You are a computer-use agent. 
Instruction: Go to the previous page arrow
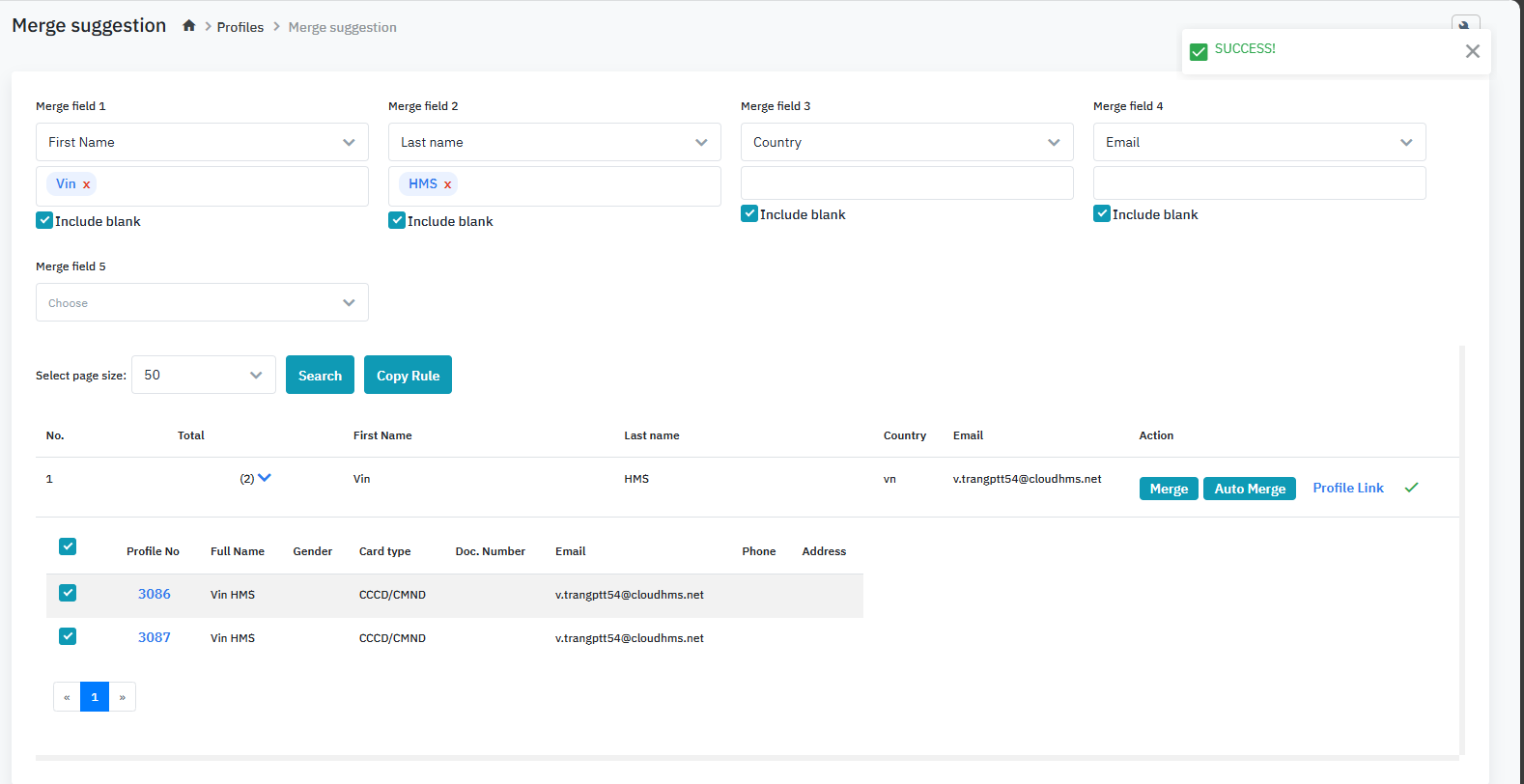67,697
